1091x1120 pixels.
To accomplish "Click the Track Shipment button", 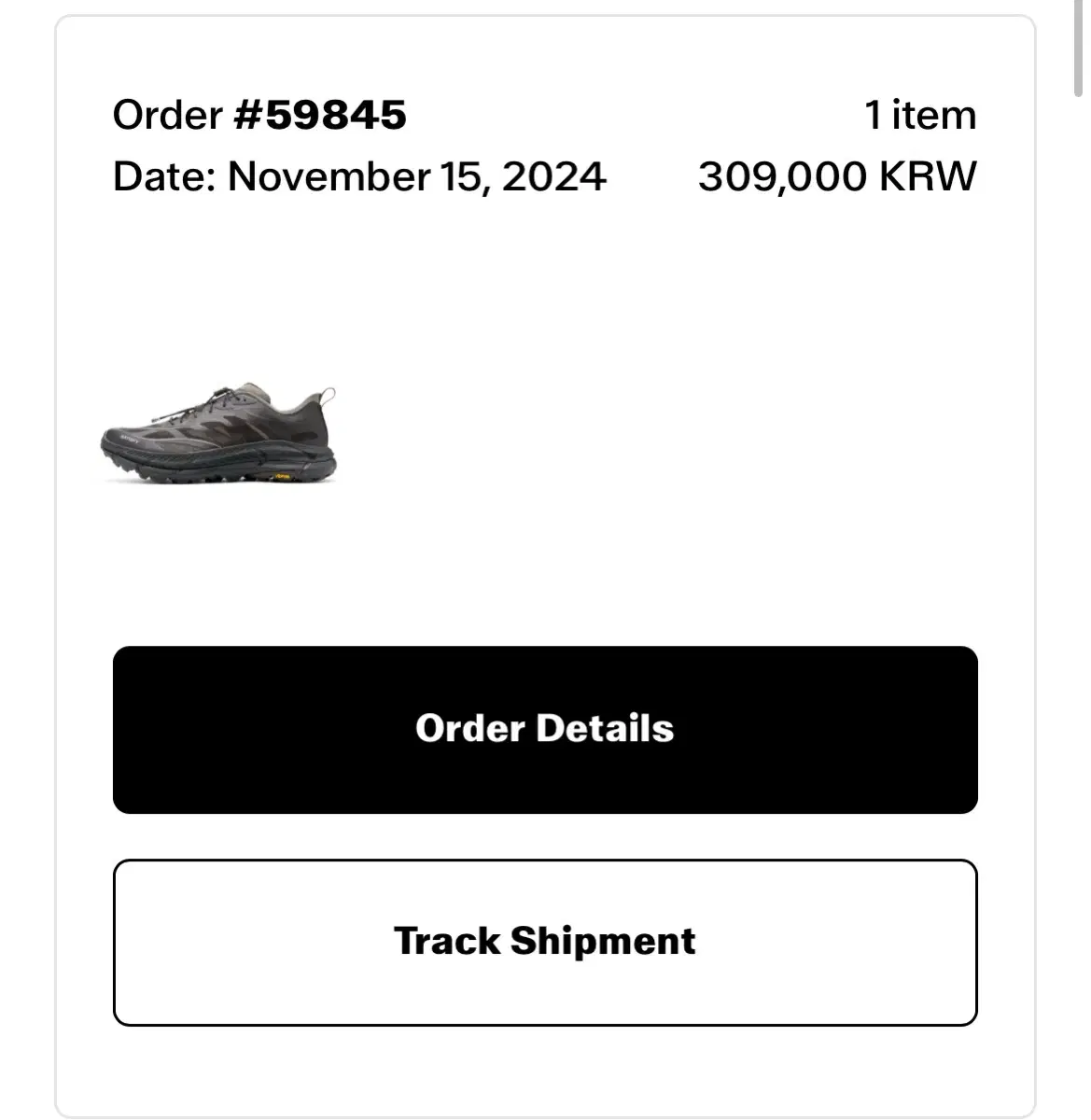I will point(545,942).
